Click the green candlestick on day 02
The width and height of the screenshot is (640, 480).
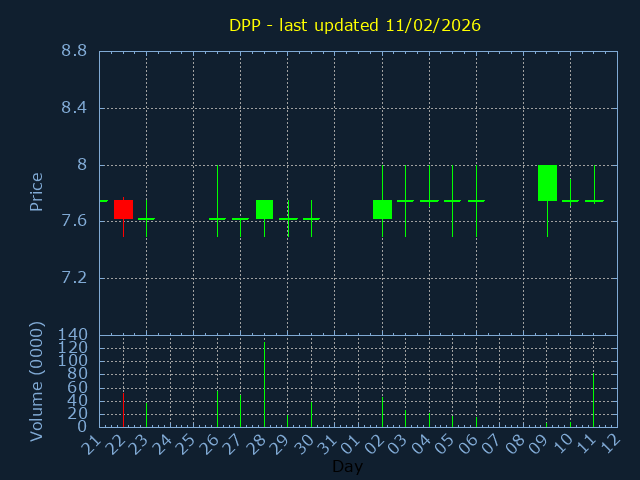382,209
